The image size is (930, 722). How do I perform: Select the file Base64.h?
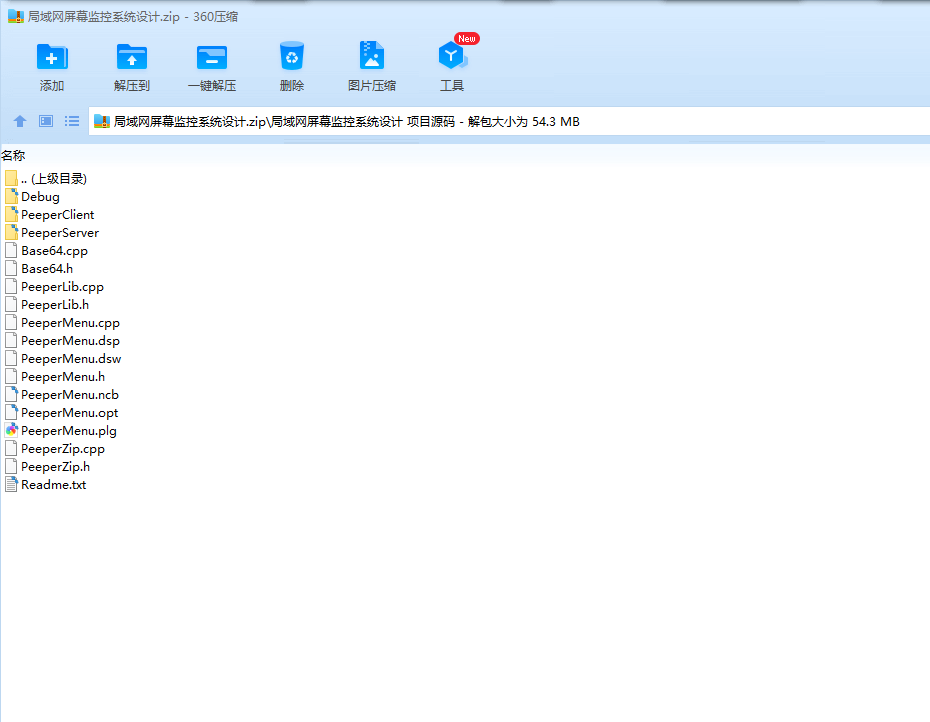[39, 269]
